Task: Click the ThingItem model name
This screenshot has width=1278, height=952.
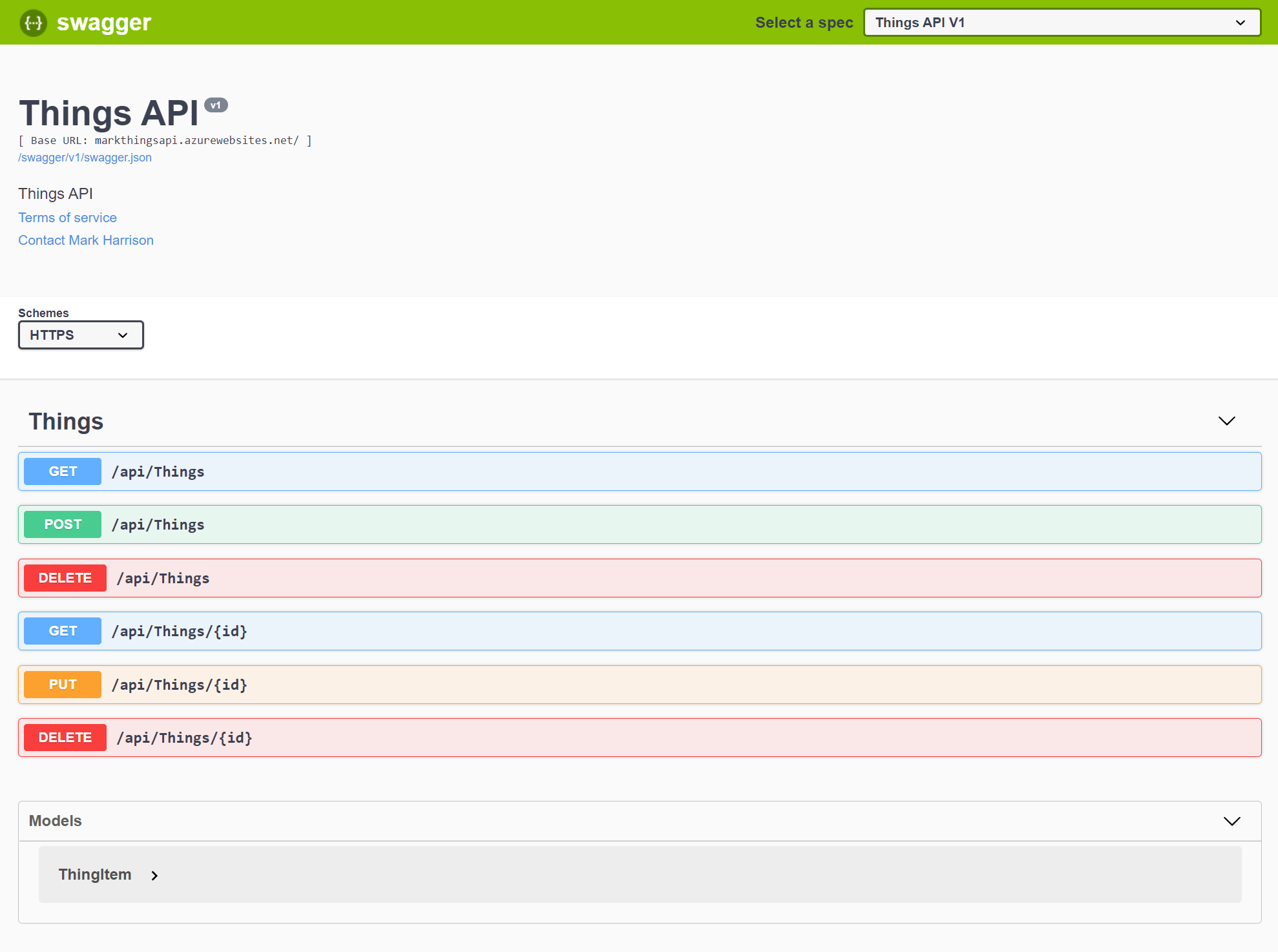Action: tap(95, 874)
